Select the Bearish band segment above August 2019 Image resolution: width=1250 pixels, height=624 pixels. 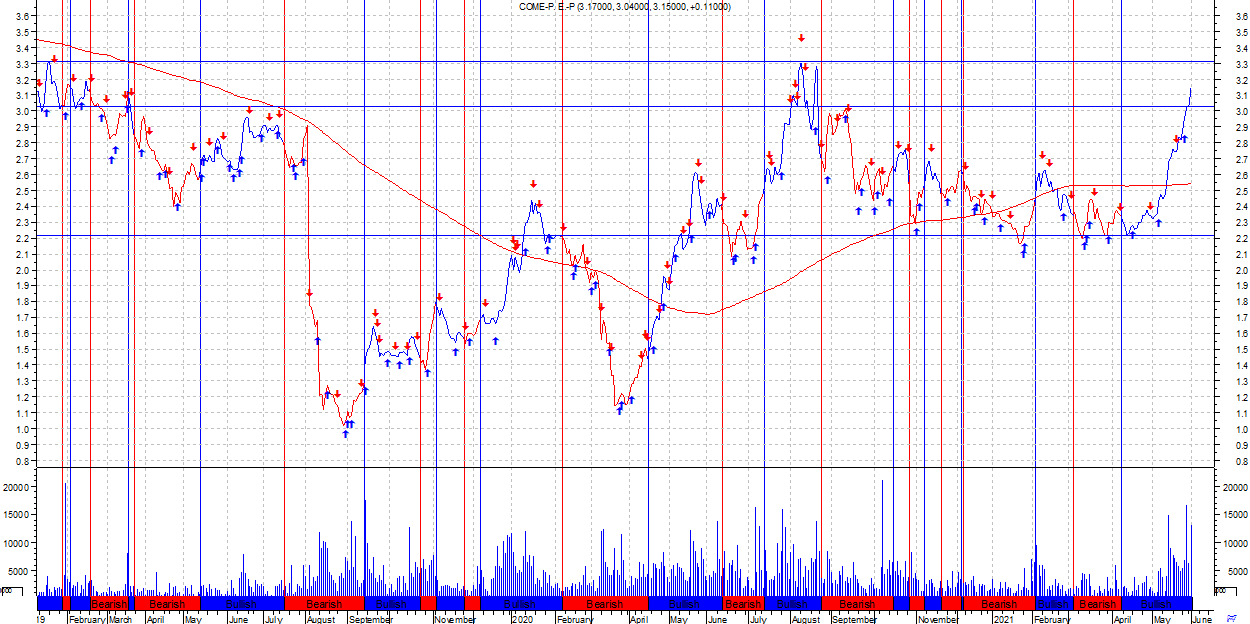point(324,604)
